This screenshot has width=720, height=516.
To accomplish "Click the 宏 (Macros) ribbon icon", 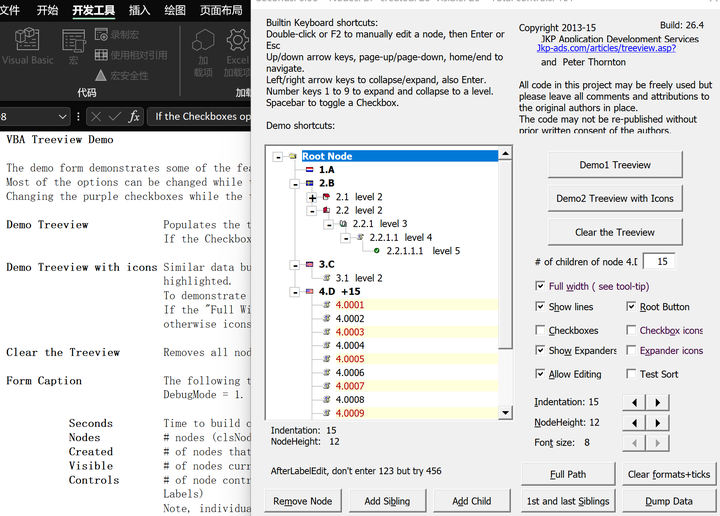I will click(x=73, y=41).
